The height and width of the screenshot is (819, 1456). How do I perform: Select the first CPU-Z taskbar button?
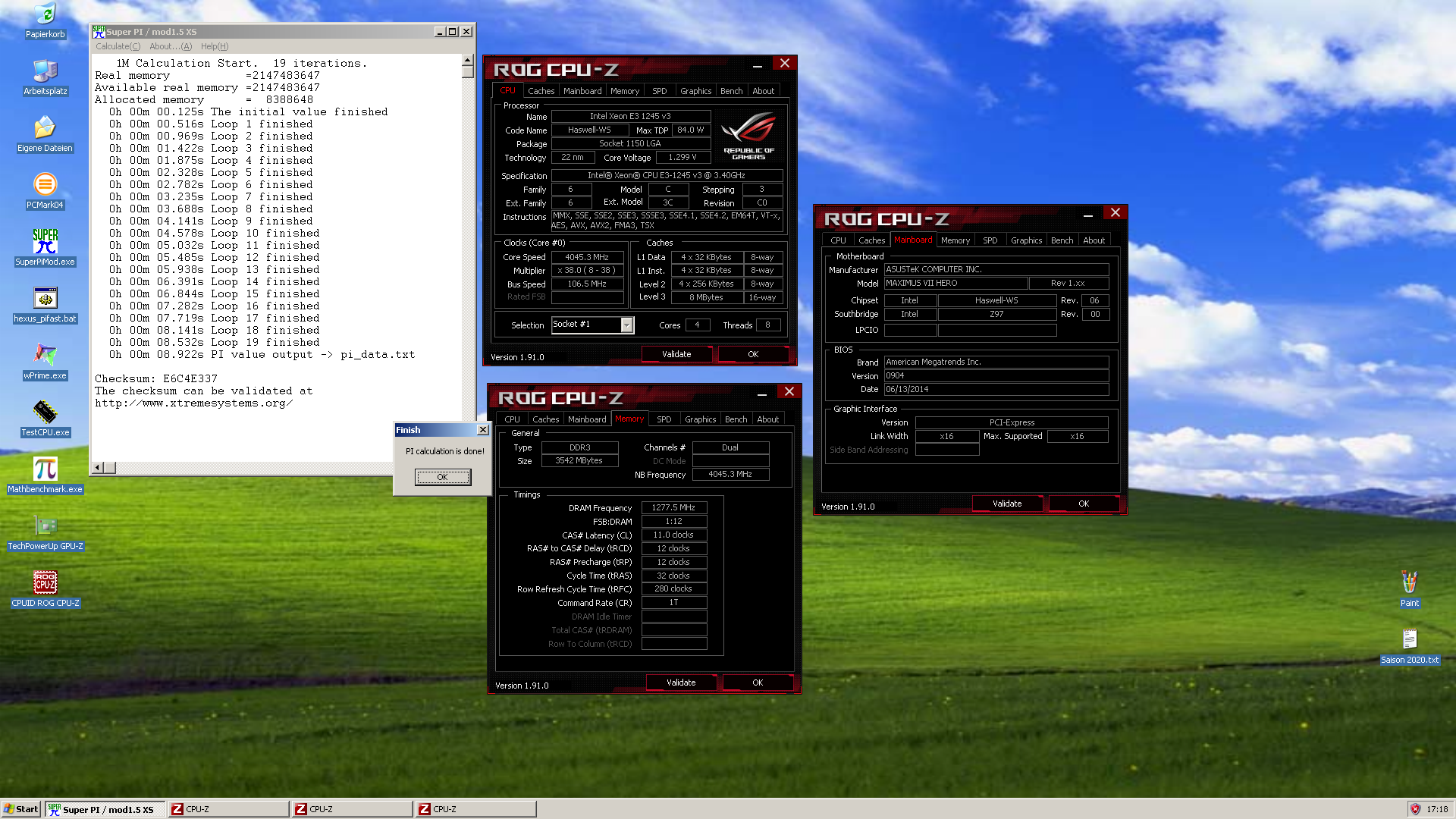(228, 809)
